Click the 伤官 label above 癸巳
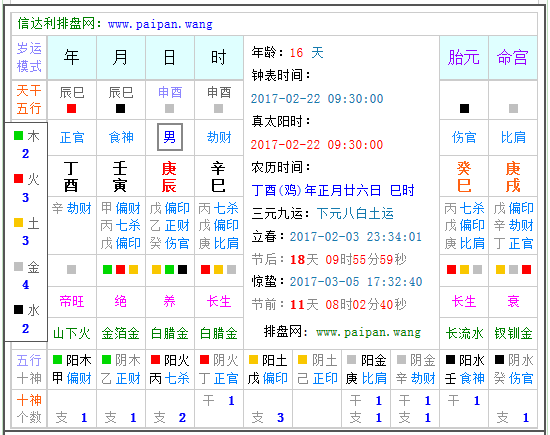This screenshot has height=435, width=550. [464, 137]
